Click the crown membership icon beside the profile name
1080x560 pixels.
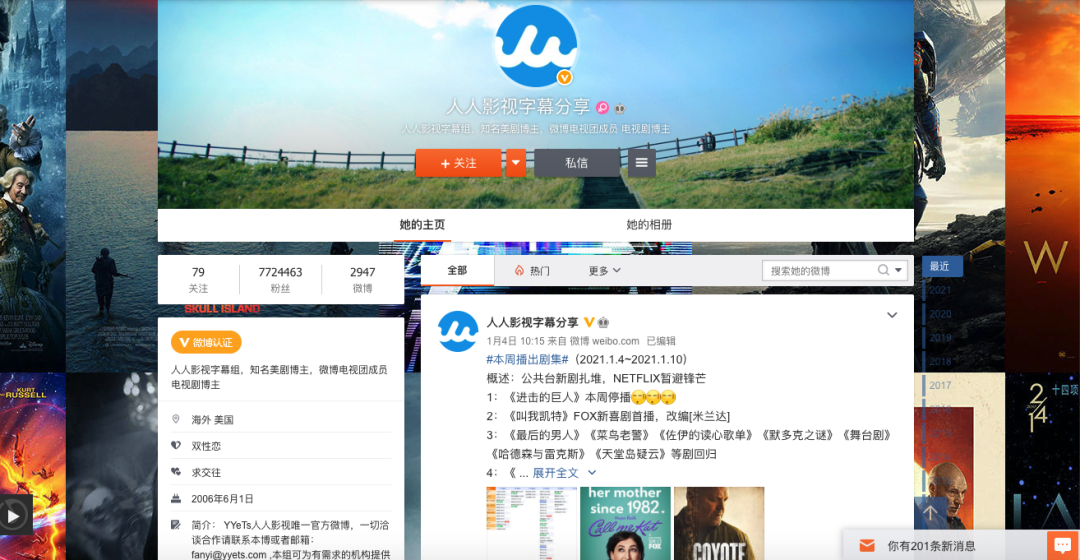pos(620,108)
